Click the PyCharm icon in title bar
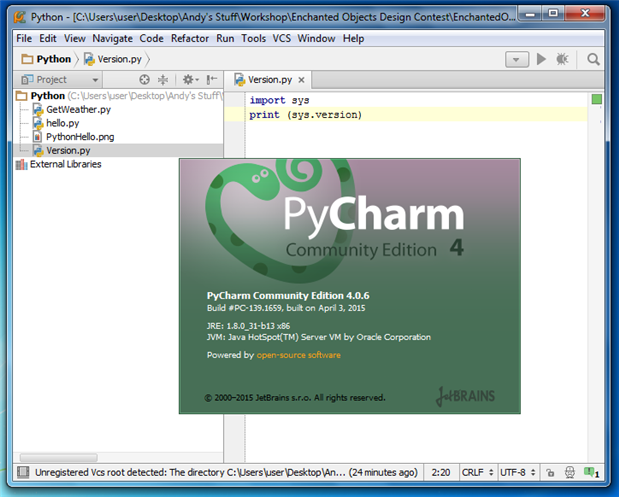 click(x=20, y=17)
